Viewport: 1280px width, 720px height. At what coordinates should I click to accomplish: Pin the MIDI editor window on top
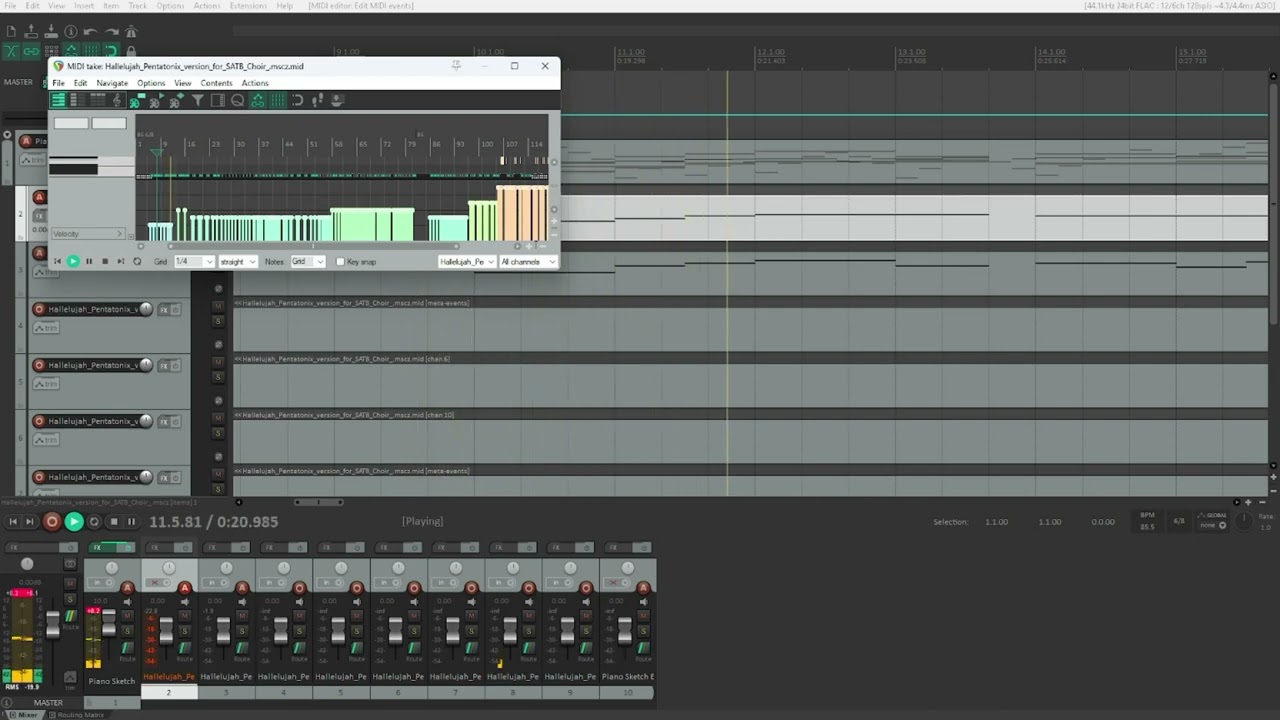click(x=456, y=66)
